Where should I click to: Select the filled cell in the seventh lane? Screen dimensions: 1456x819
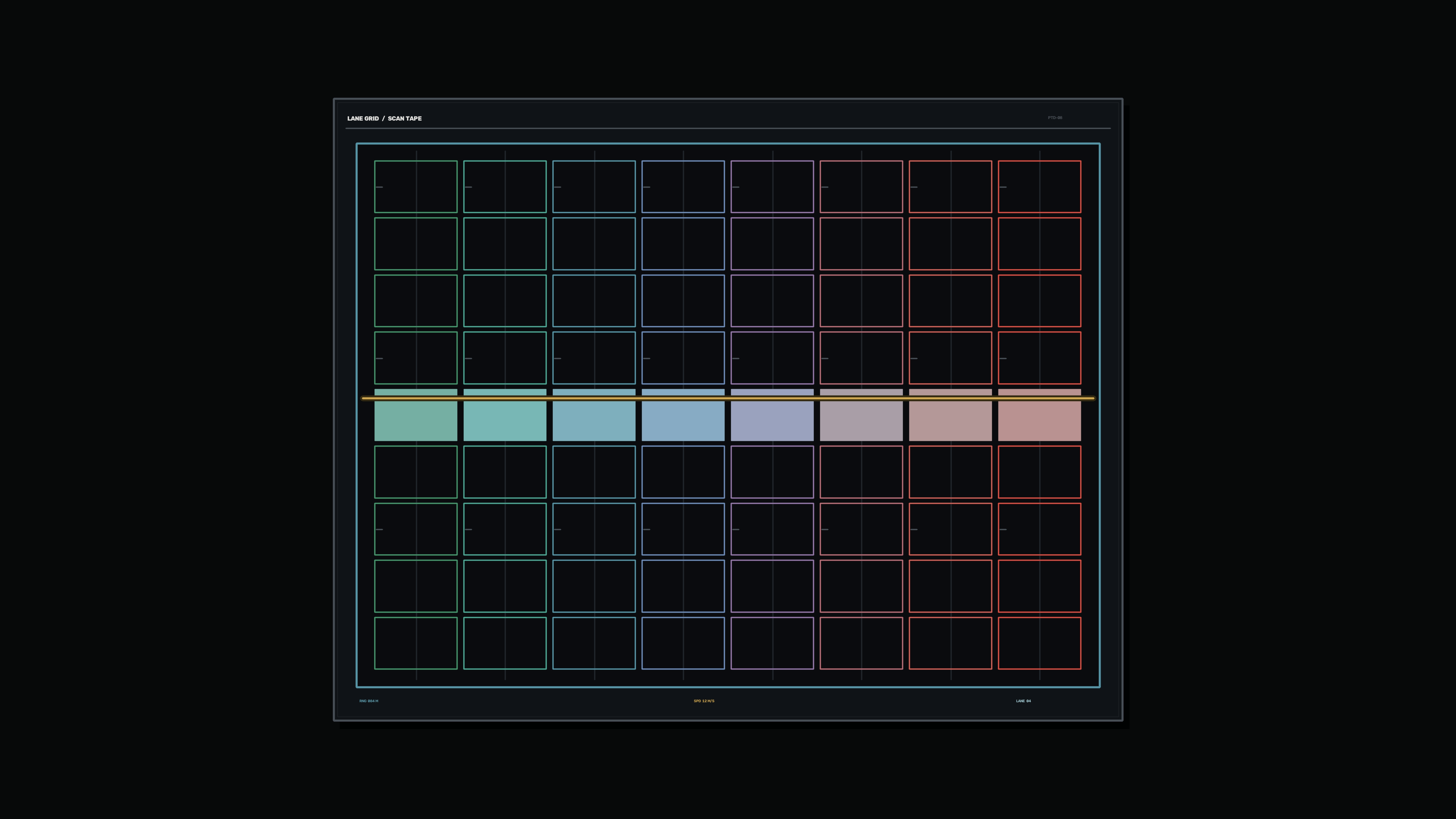pyautogui.click(x=950, y=415)
